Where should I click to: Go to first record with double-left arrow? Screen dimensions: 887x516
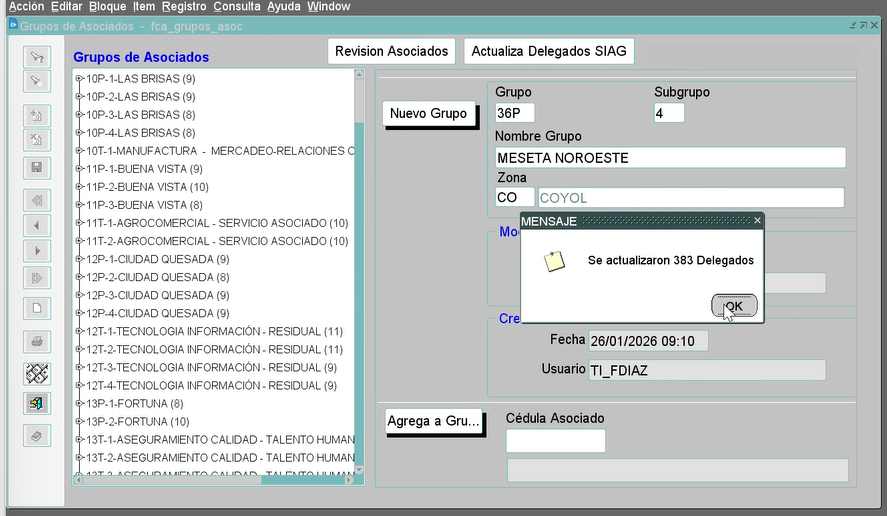pos(37,200)
